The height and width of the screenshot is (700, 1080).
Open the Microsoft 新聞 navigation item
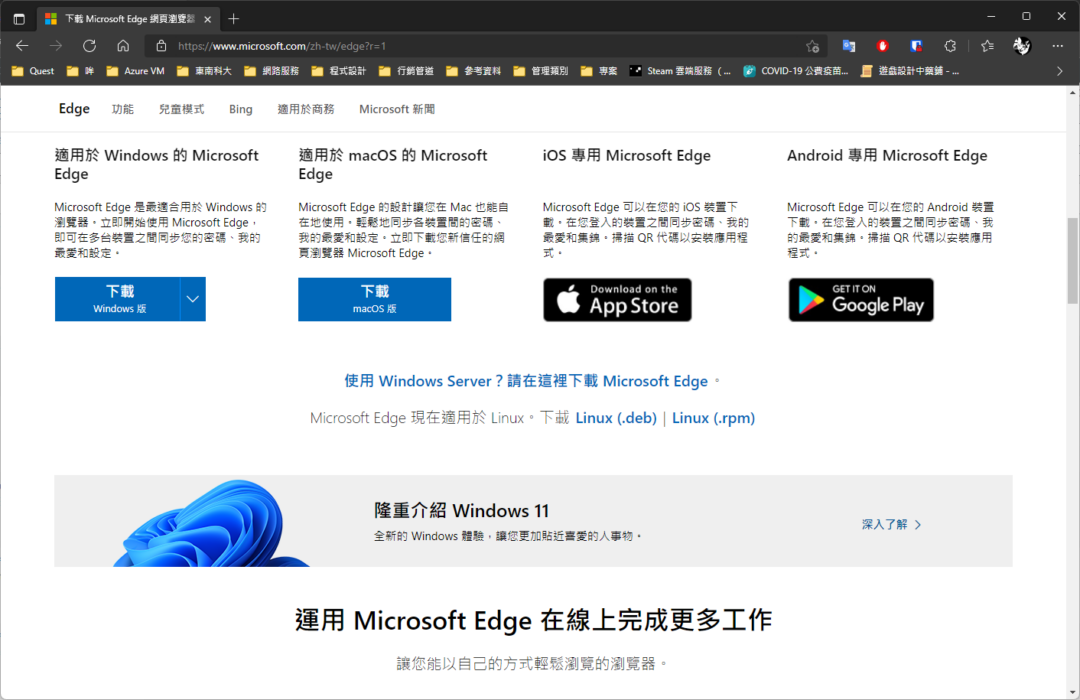(x=397, y=109)
